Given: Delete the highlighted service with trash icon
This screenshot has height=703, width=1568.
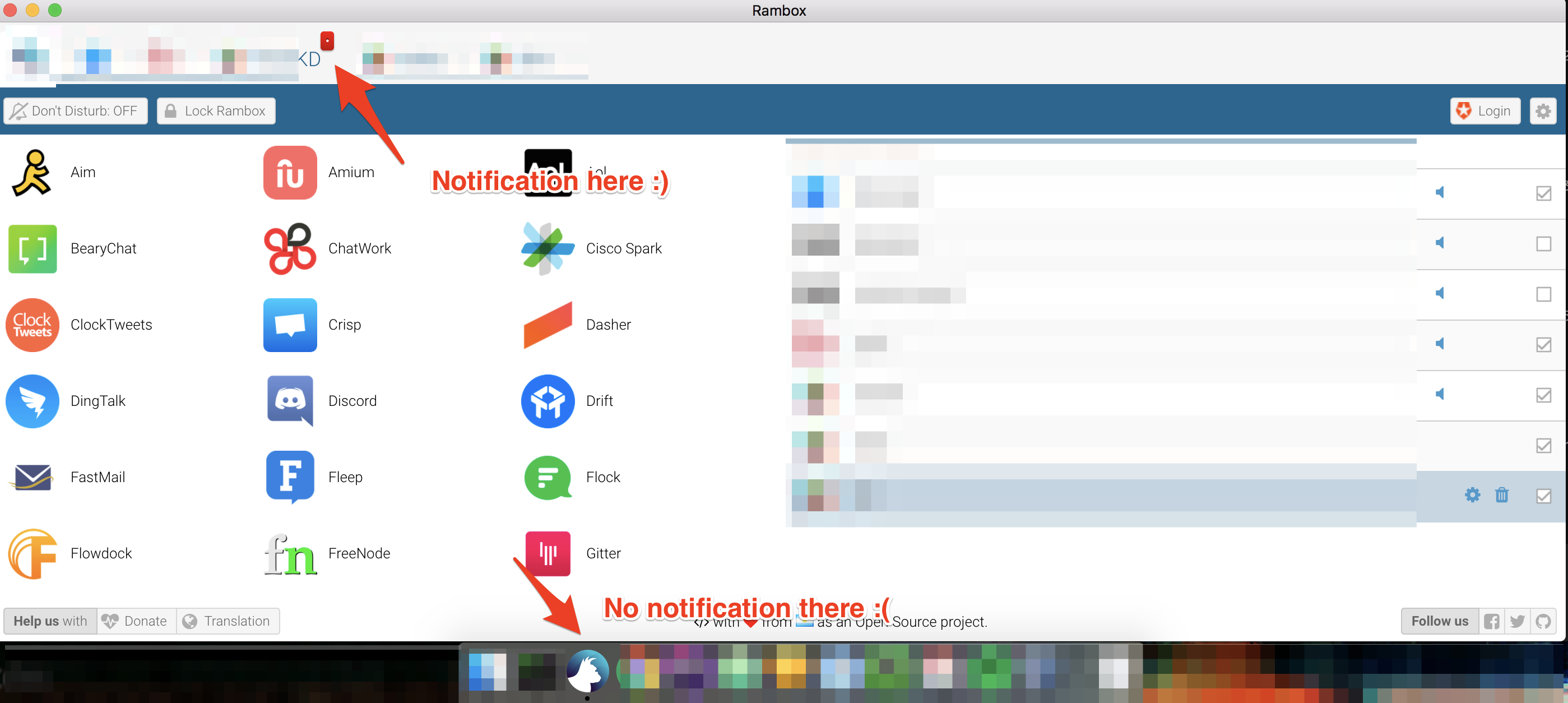Looking at the screenshot, I should coord(1501,495).
